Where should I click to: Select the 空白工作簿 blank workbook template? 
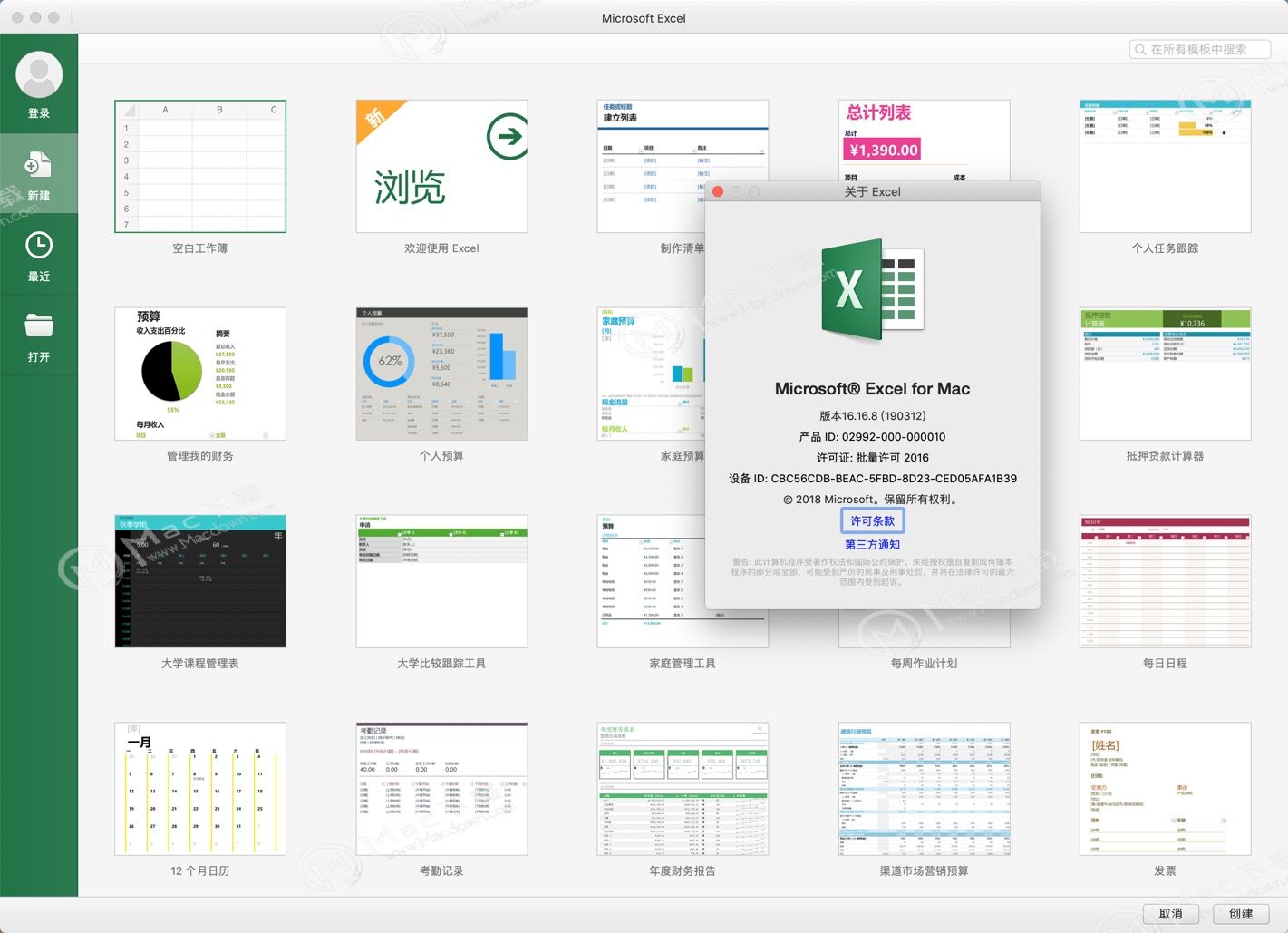pos(200,167)
